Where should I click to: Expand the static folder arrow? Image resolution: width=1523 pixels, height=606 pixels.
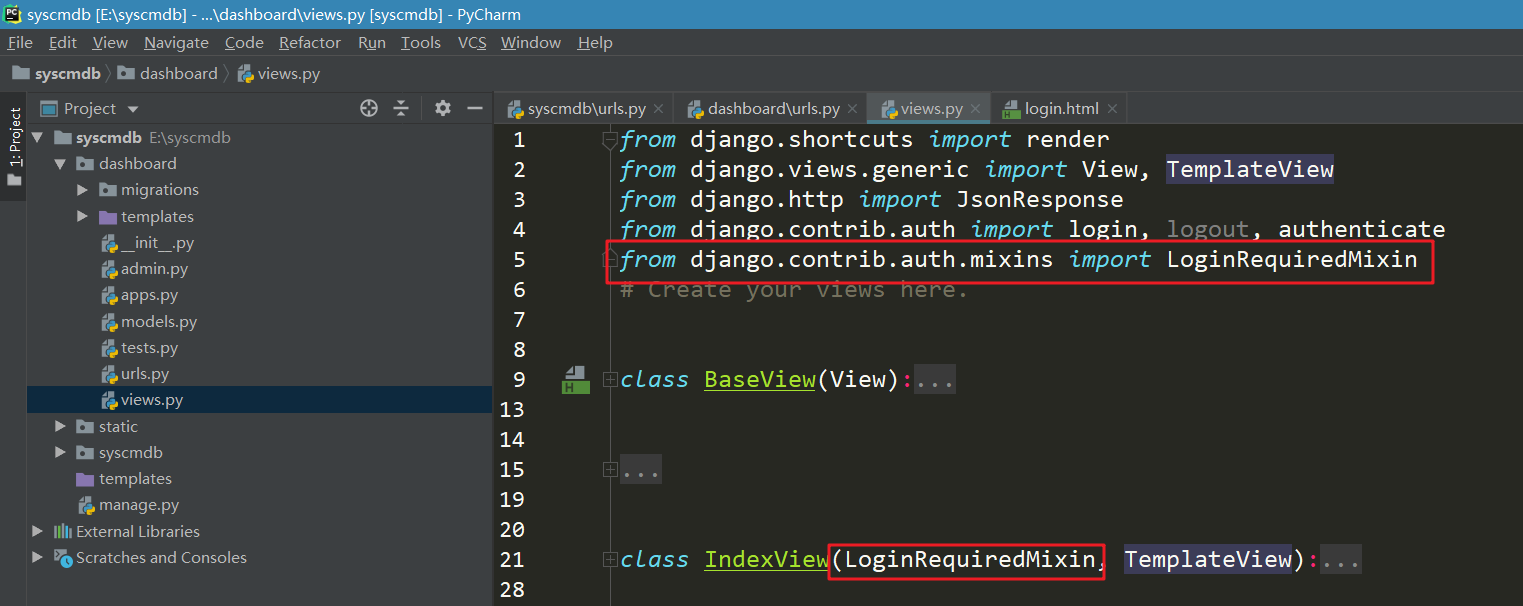pyautogui.click(x=60, y=426)
